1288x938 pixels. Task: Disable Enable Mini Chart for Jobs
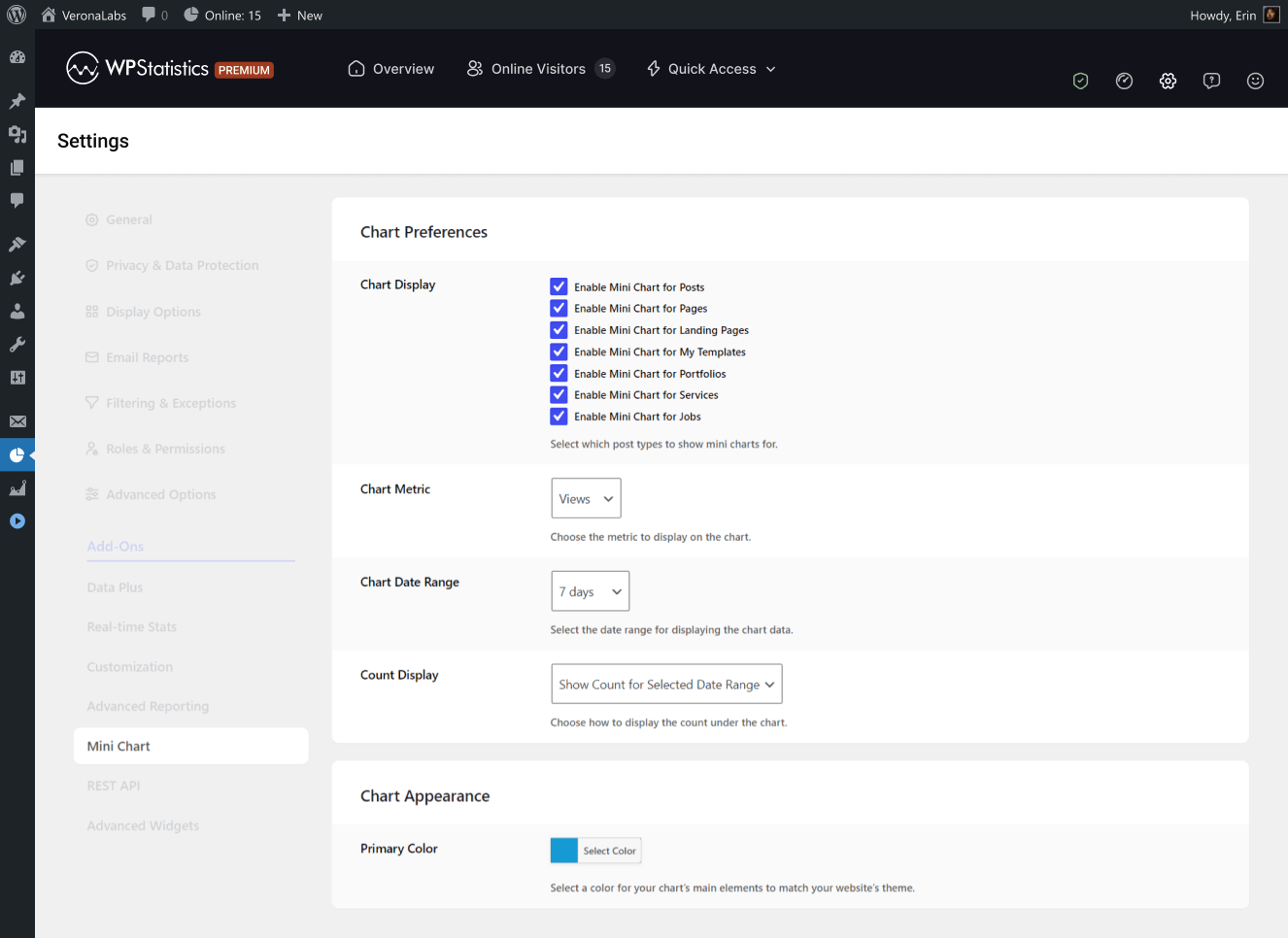tap(559, 417)
